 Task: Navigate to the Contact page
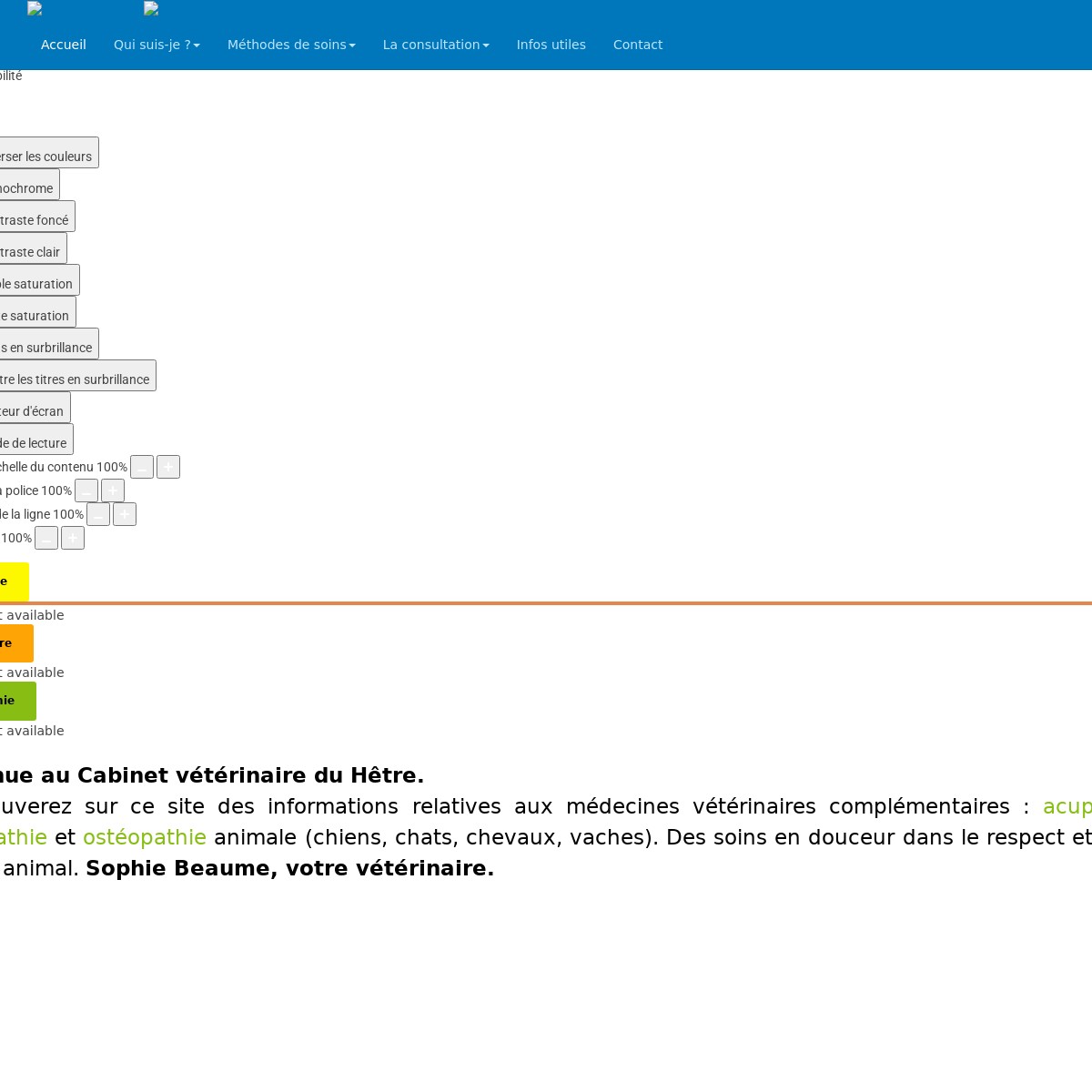point(638,45)
